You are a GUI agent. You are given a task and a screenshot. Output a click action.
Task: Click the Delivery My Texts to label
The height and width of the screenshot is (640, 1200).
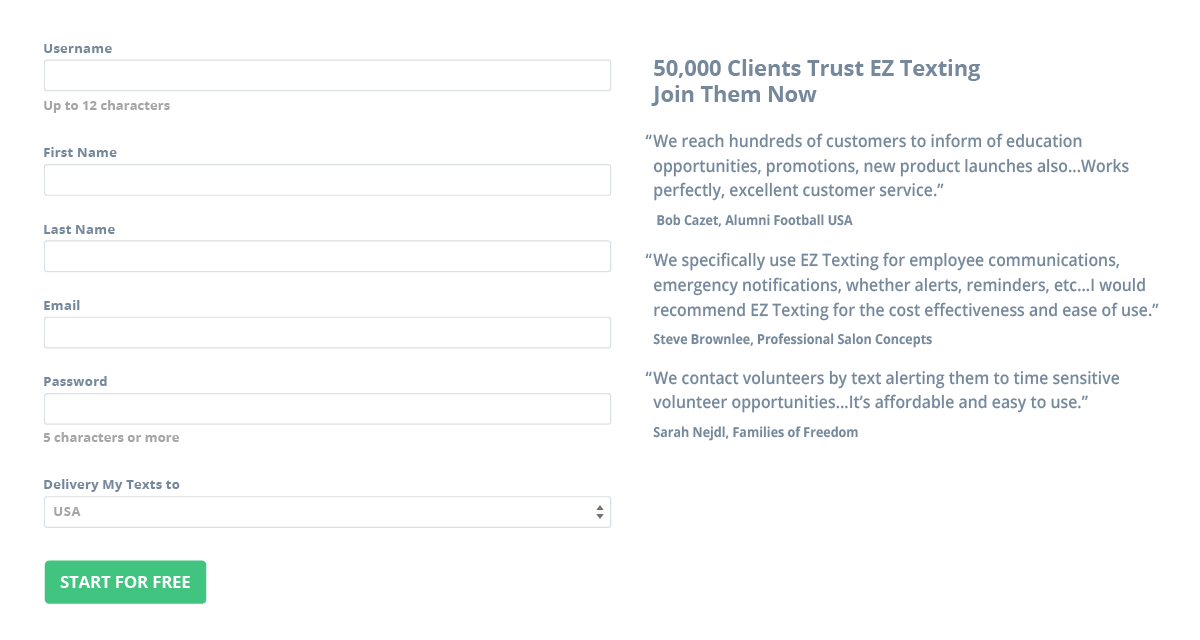pyautogui.click(x=112, y=484)
